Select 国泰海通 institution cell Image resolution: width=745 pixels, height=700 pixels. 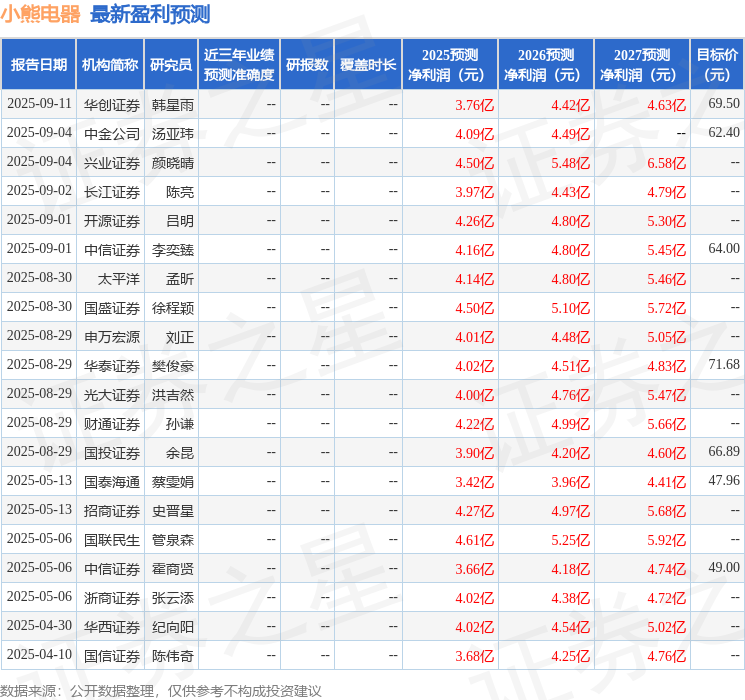[x=112, y=482]
